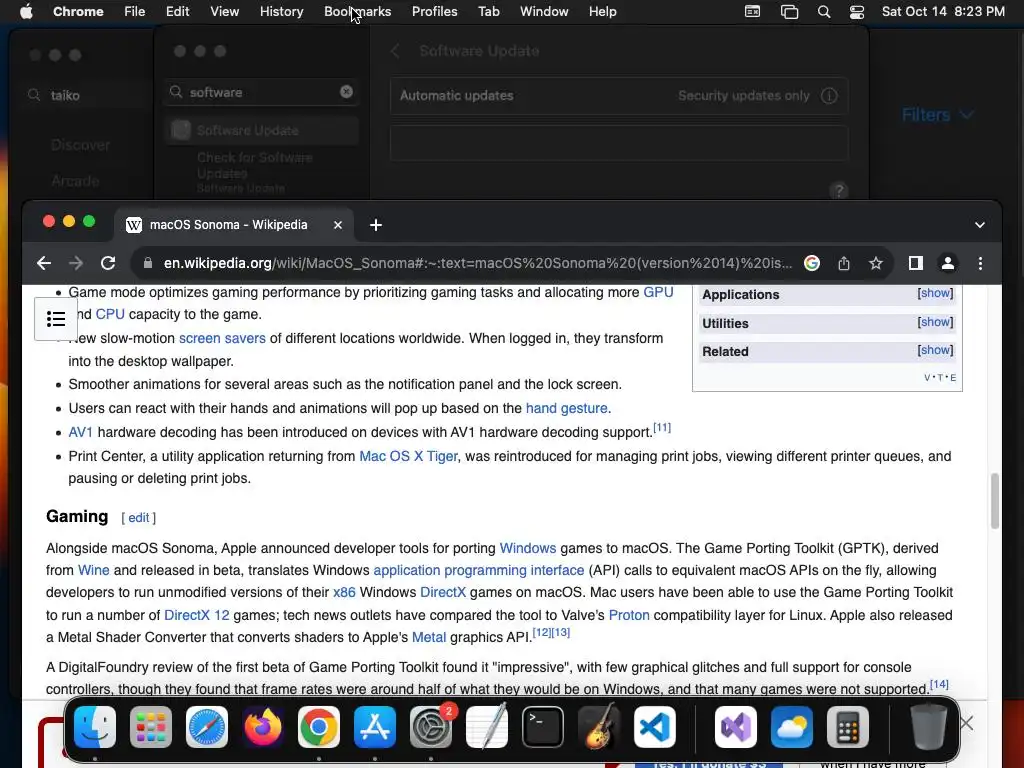Image resolution: width=1024 pixels, height=768 pixels.
Task: Open Calculator from the Dock
Action: click(x=848, y=727)
